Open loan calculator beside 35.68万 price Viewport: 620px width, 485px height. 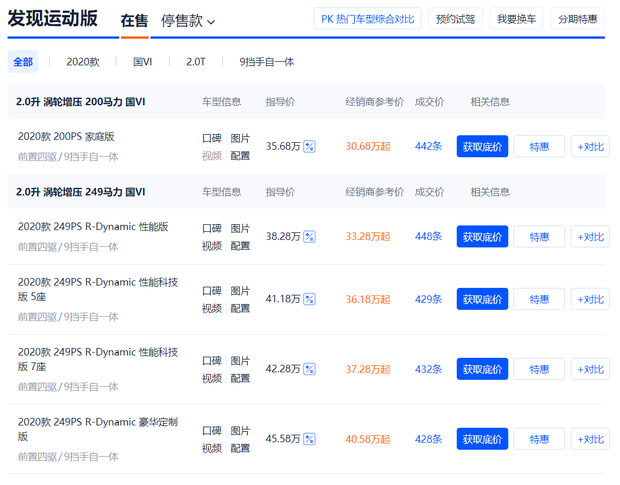(x=310, y=147)
